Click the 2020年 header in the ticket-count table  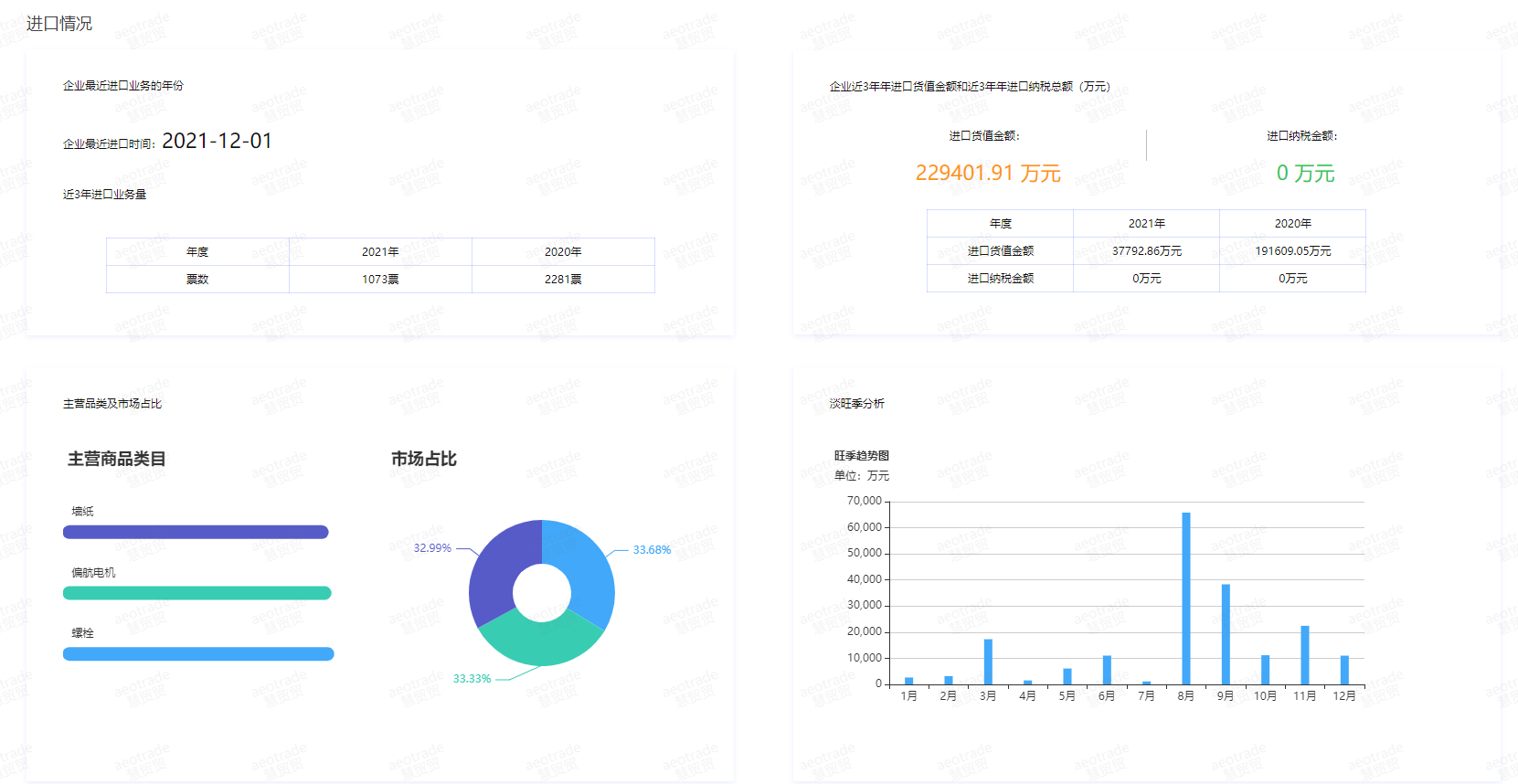(x=563, y=252)
